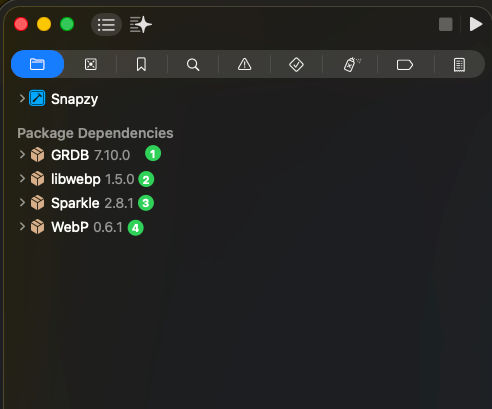Expand the Snapzy project chevron

click(22, 98)
